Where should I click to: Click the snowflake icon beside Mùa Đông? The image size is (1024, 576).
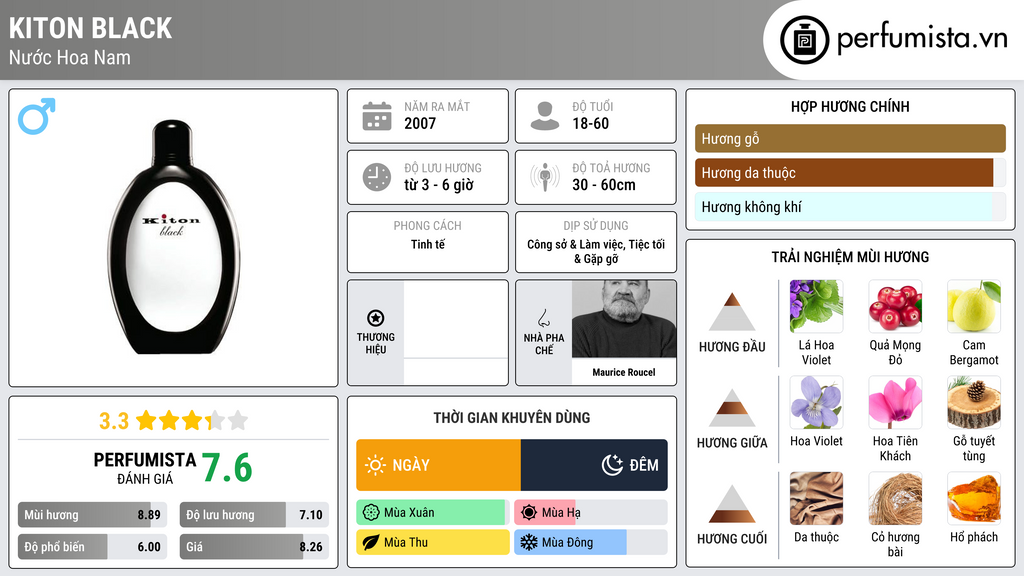click(529, 542)
